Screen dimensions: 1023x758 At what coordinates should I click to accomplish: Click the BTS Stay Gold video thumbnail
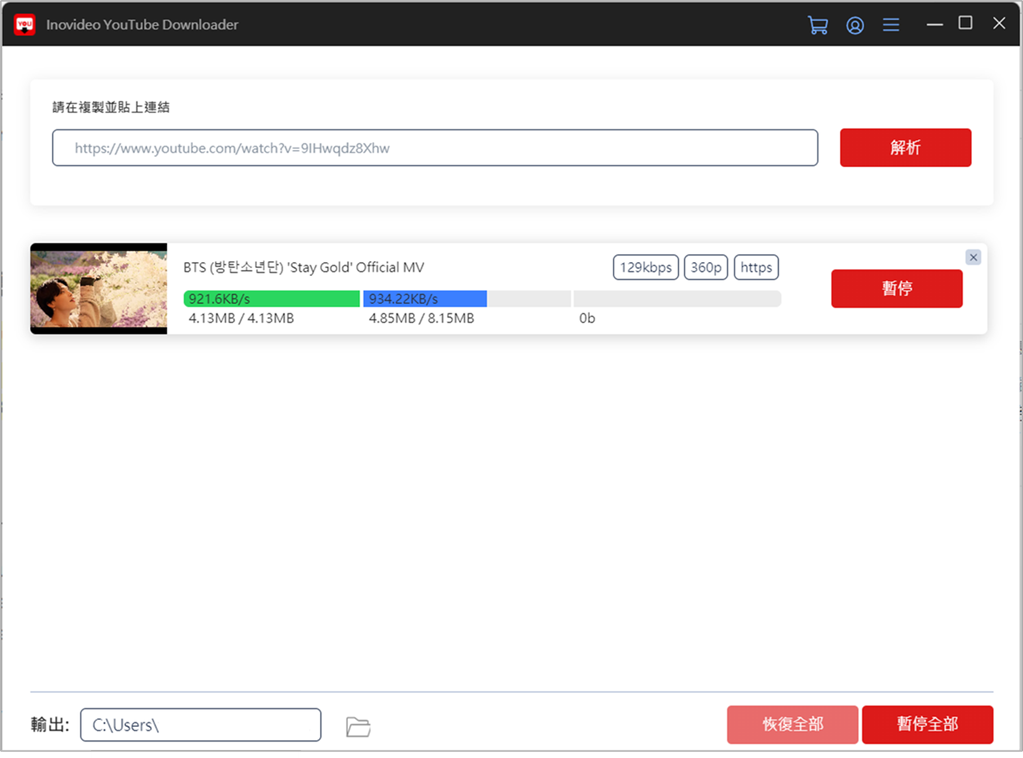tap(99, 288)
